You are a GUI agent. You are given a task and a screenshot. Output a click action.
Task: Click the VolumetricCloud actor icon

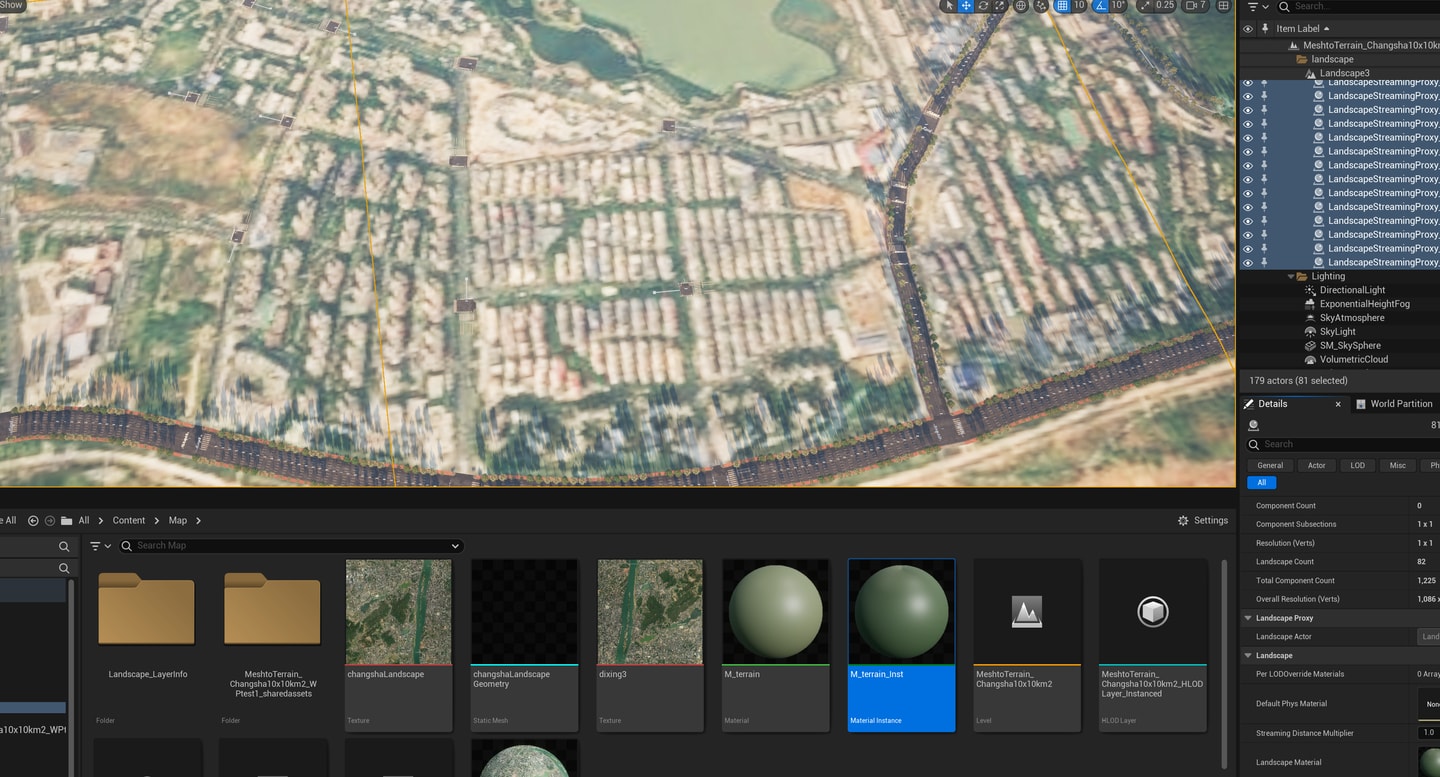pyautogui.click(x=1310, y=360)
